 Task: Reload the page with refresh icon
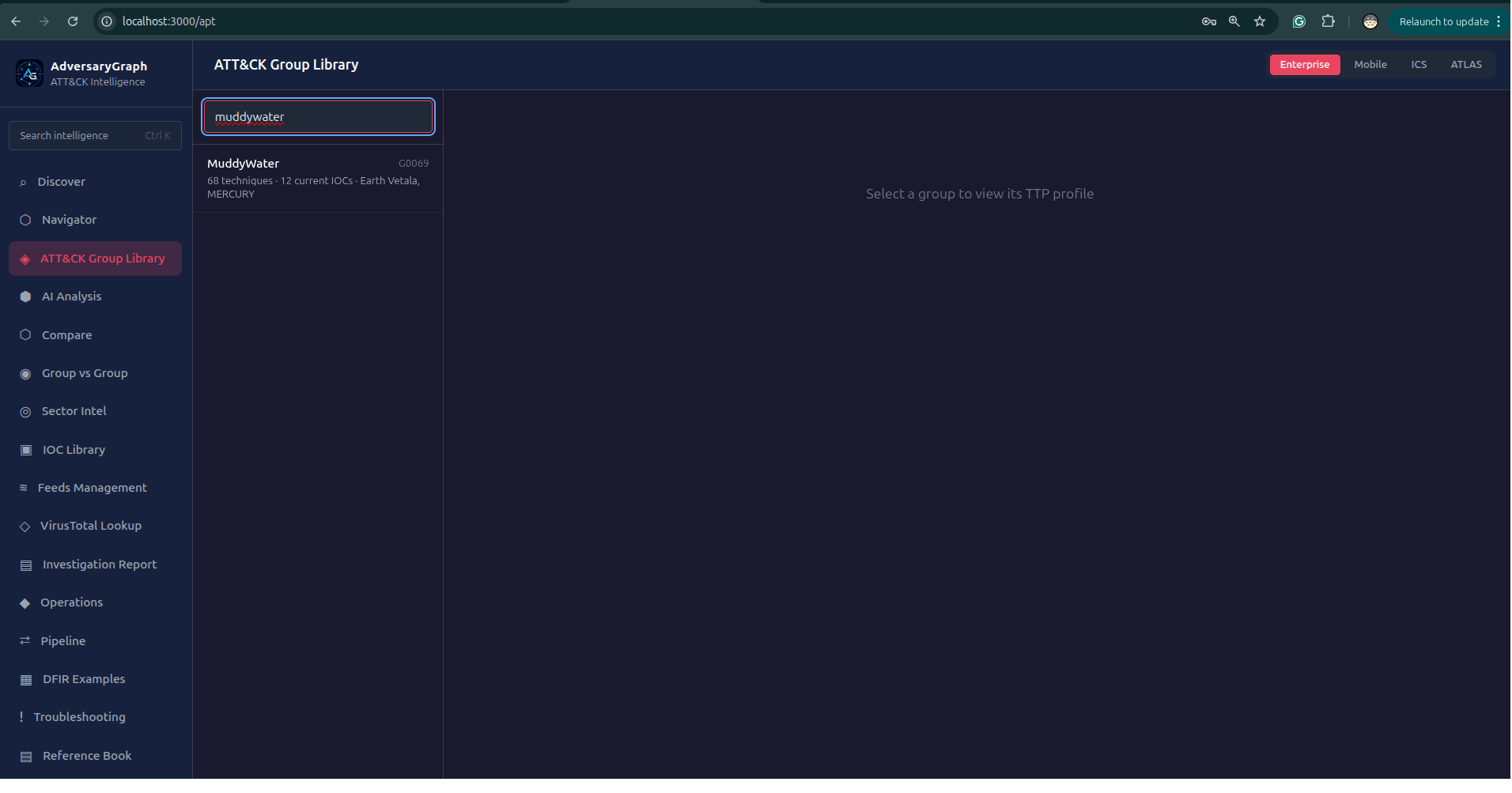point(73,21)
